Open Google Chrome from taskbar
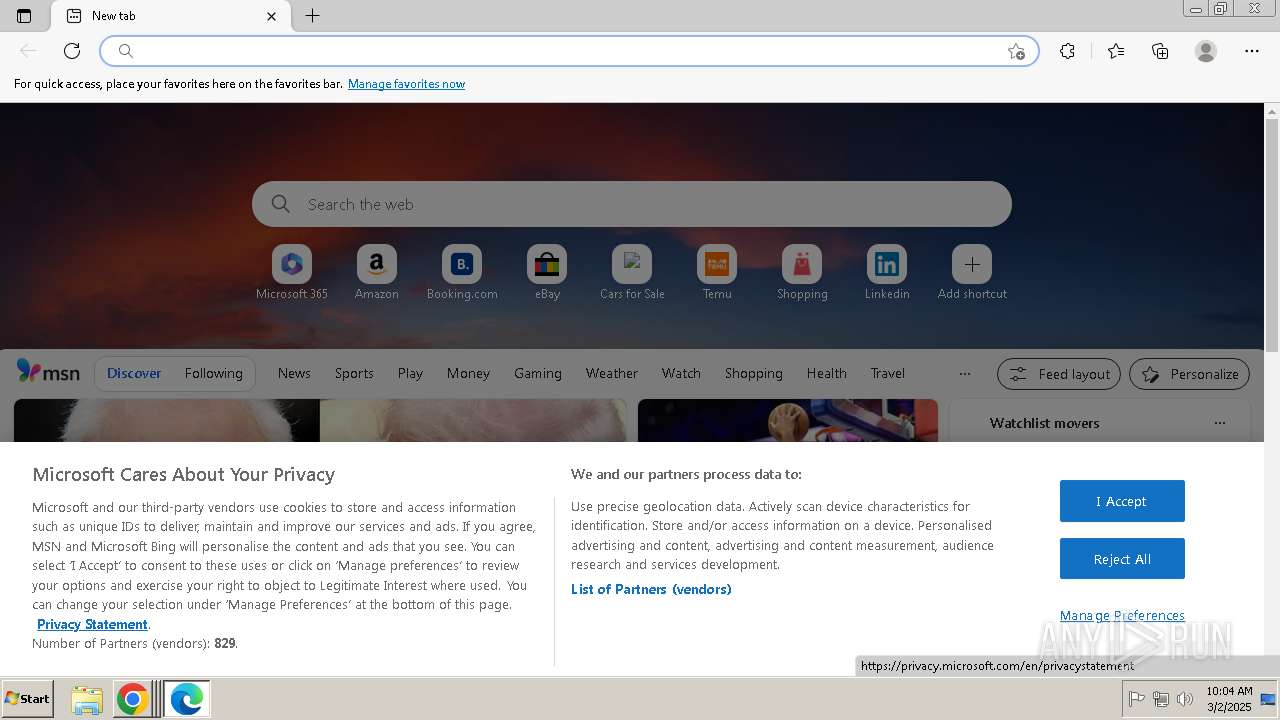Screen dimensions: 1280x720 click(132, 699)
